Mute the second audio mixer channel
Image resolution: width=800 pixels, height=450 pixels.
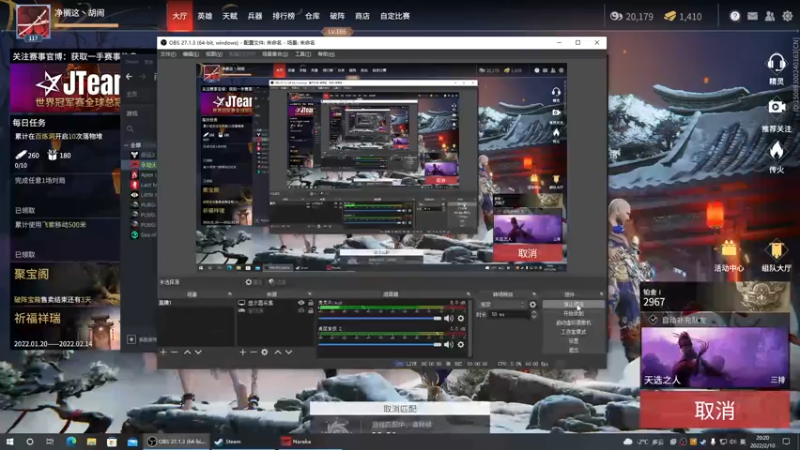click(x=448, y=344)
